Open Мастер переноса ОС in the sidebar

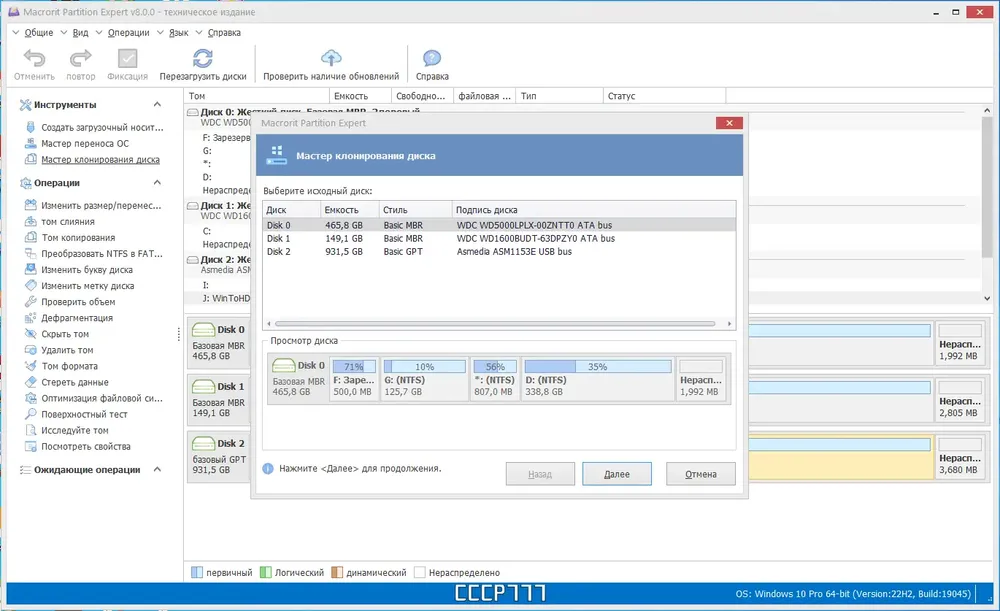[85, 144]
